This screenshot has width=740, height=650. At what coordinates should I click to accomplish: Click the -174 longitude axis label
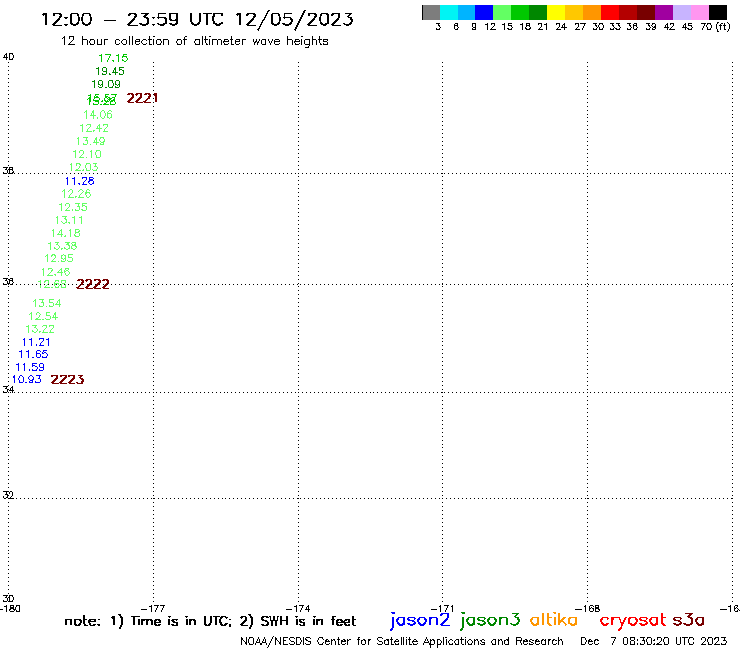click(298, 608)
